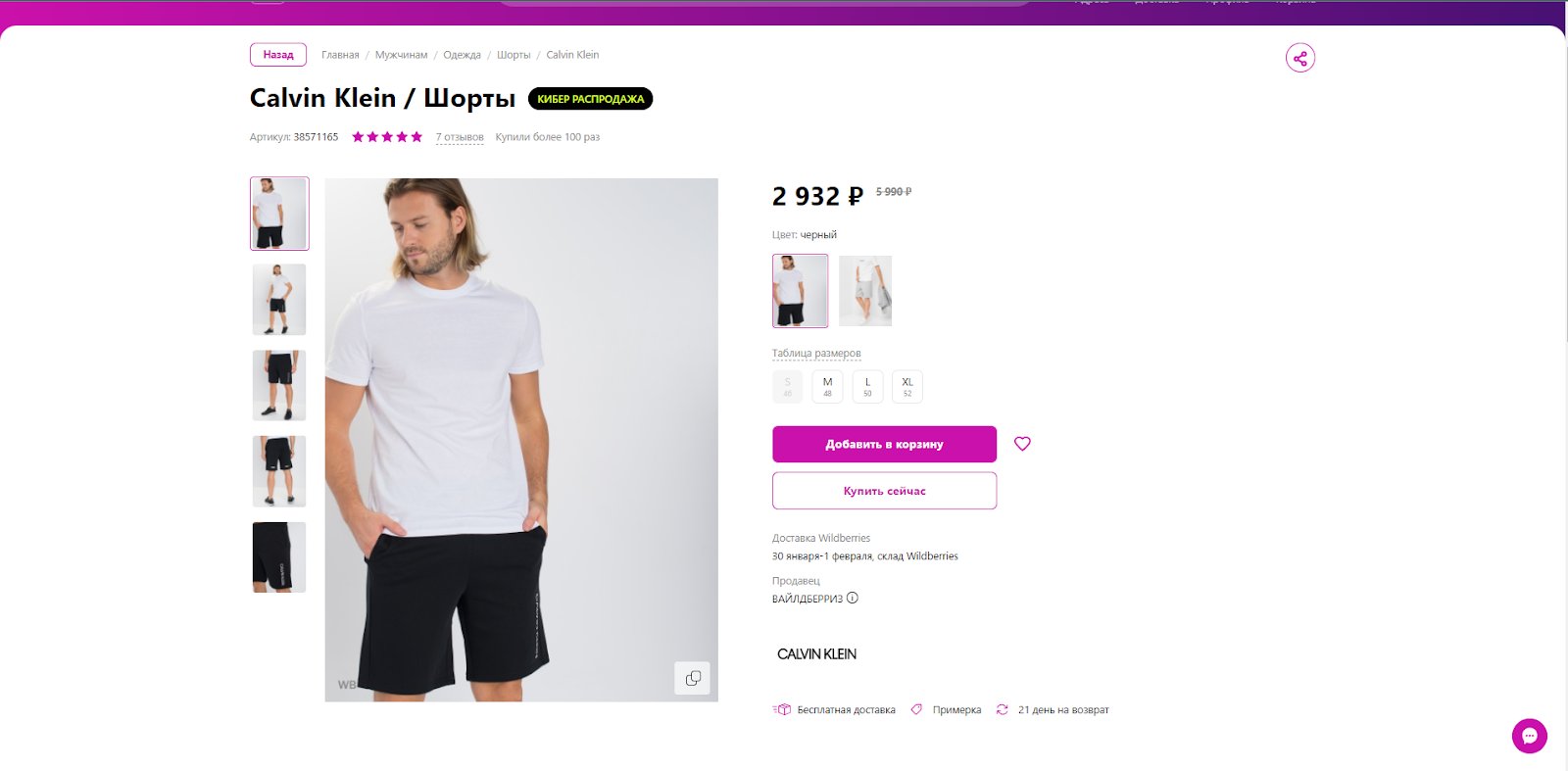The height and width of the screenshot is (771, 1568).
Task: Go to Мужчинам breadcrumb
Action: (x=401, y=55)
